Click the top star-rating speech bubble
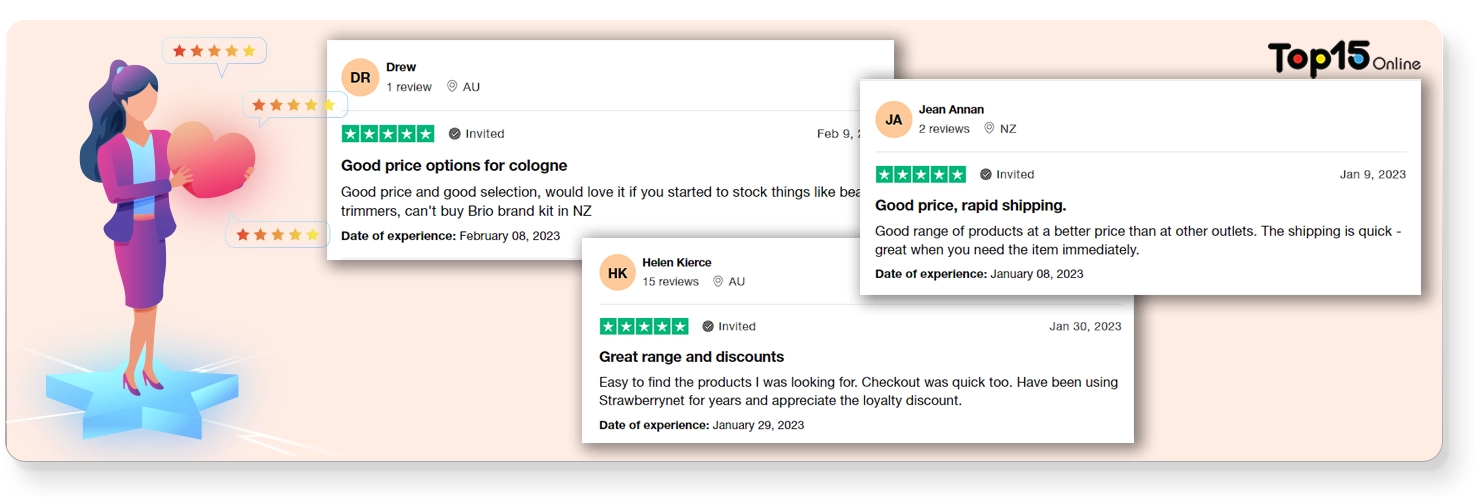The width and height of the screenshot is (1474, 497). coord(214,50)
